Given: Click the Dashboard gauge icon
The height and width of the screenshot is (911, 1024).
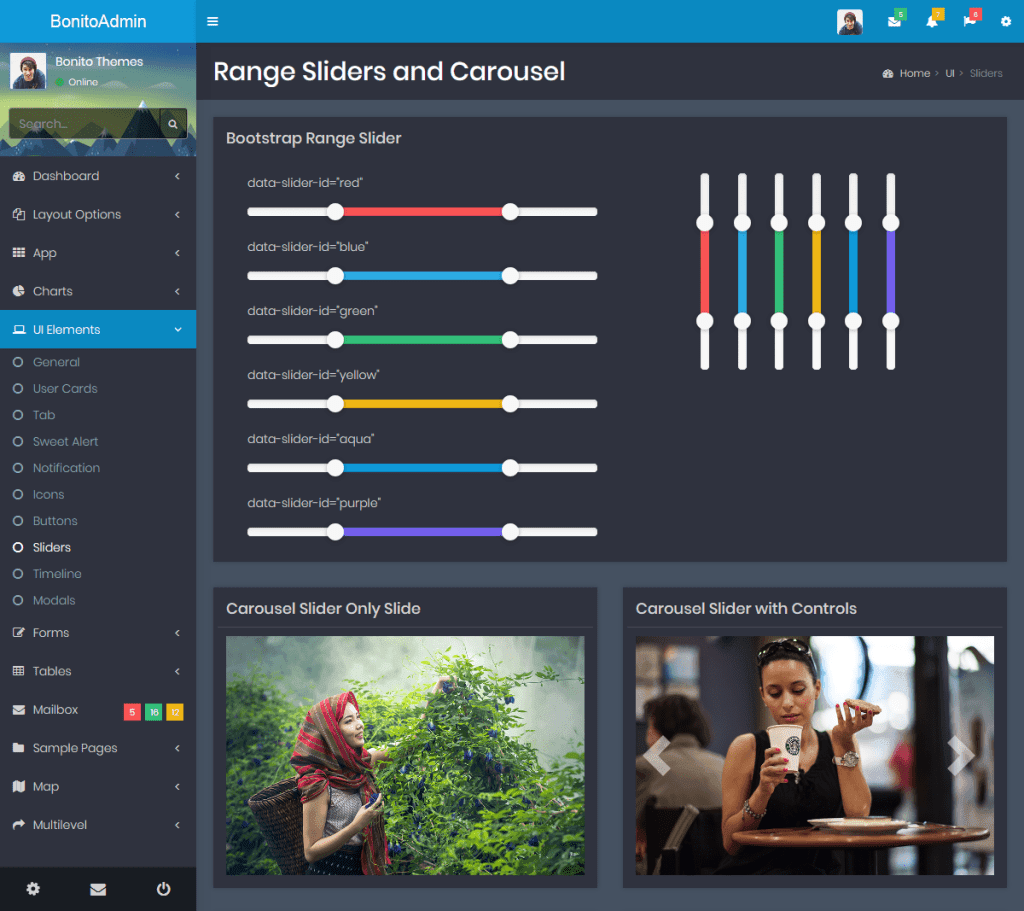Looking at the screenshot, I should 19,176.
